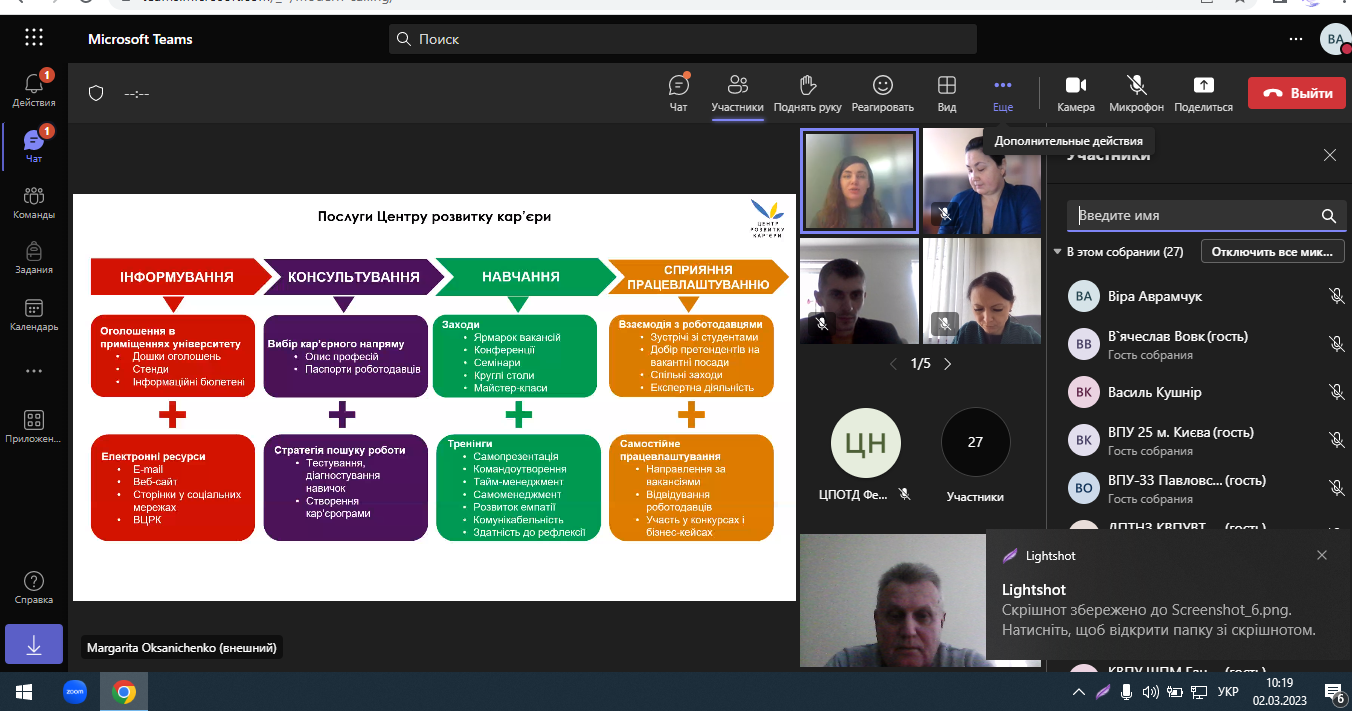Close the participants panel
Image resolution: width=1352 pixels, height=711 pixels.
1329,155
